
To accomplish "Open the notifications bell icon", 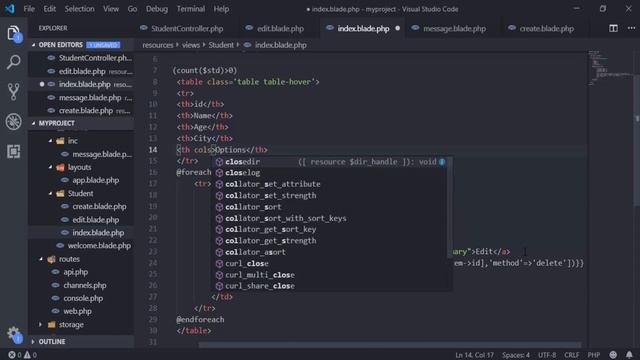I will coord(629,355).
